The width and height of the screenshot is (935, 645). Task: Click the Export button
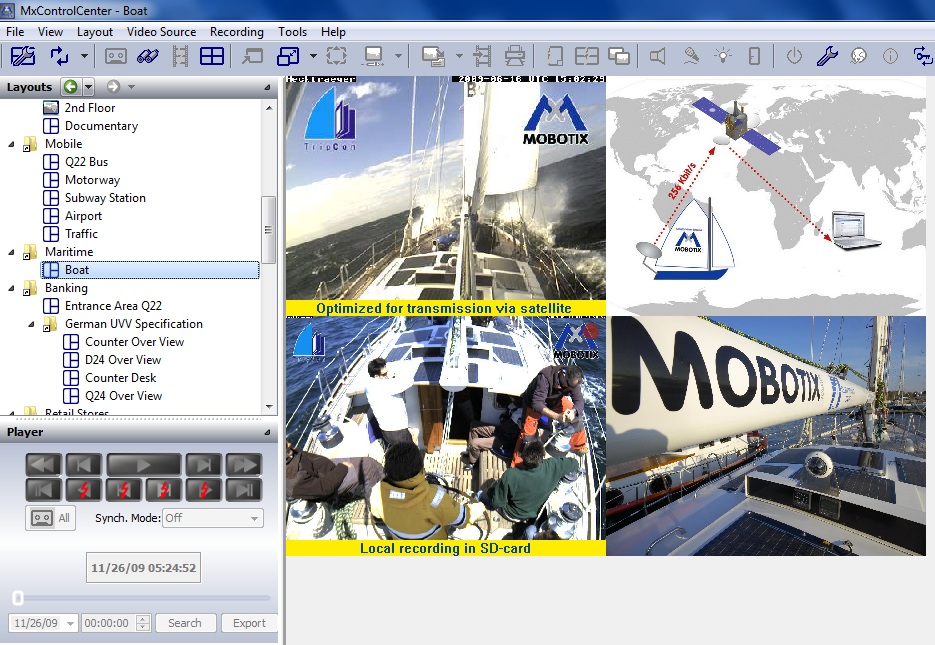point(249,623)
